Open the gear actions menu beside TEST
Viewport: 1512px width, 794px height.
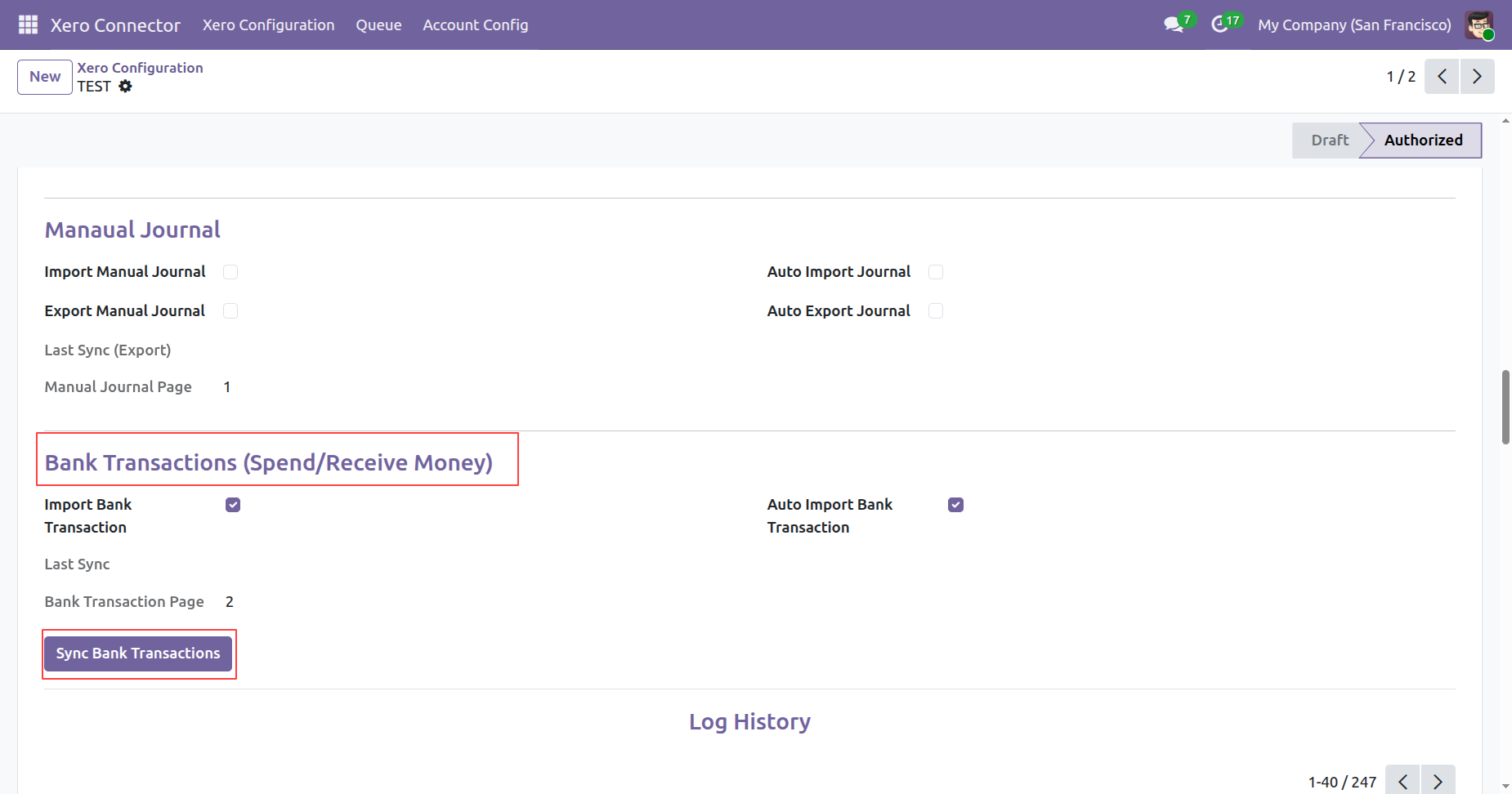coord(125,87)
